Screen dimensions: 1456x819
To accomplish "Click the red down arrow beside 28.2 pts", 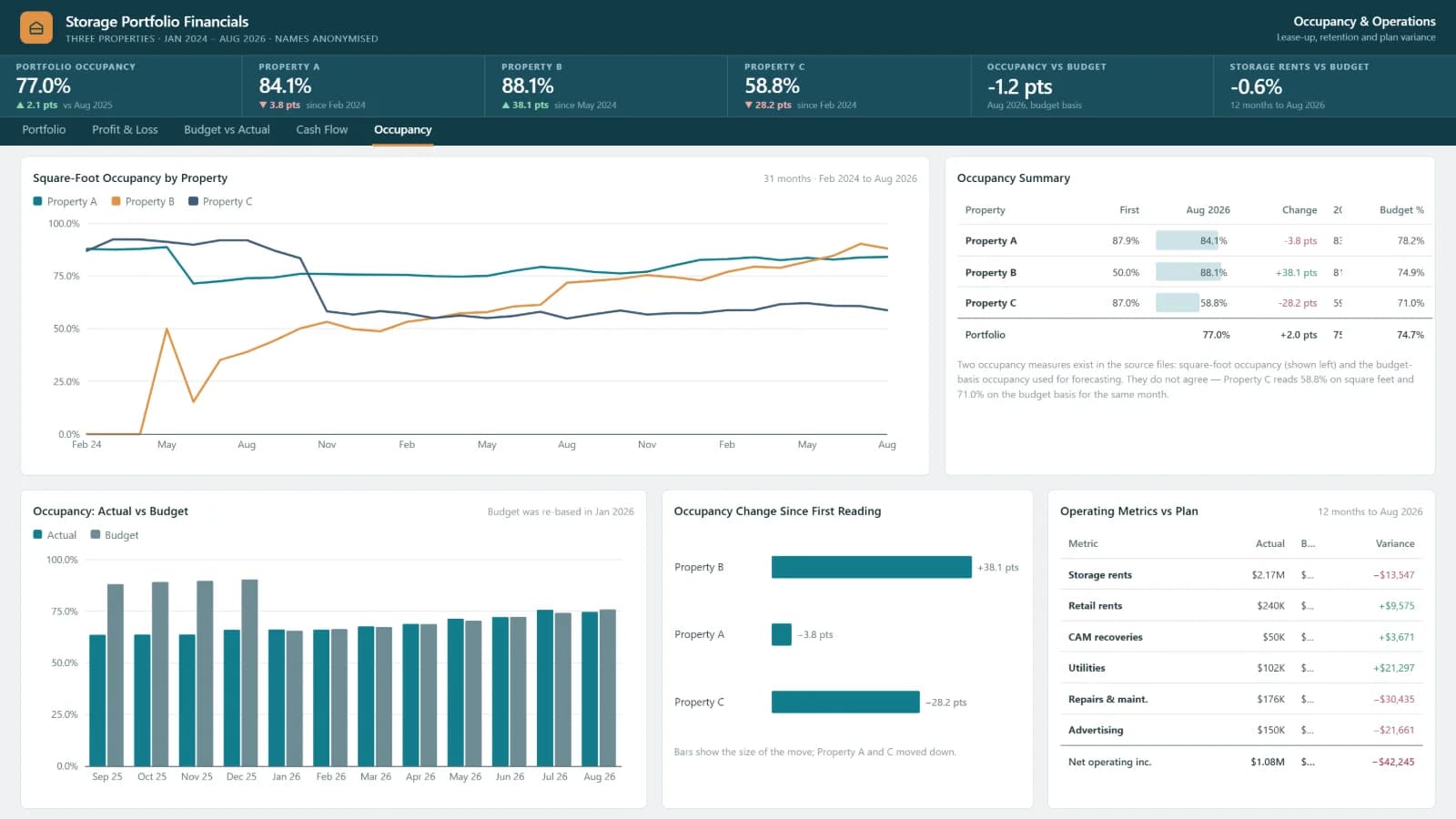I will click(749, 106).
